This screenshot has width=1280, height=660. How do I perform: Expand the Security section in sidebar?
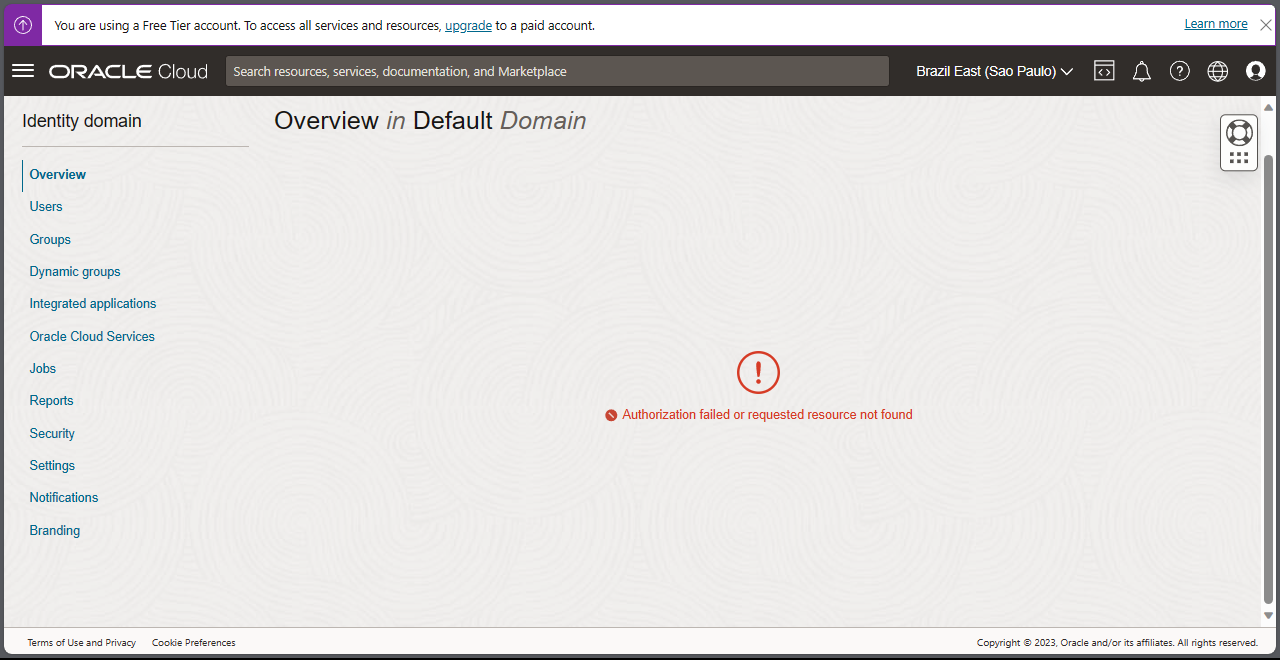click(x=52, y=433)
